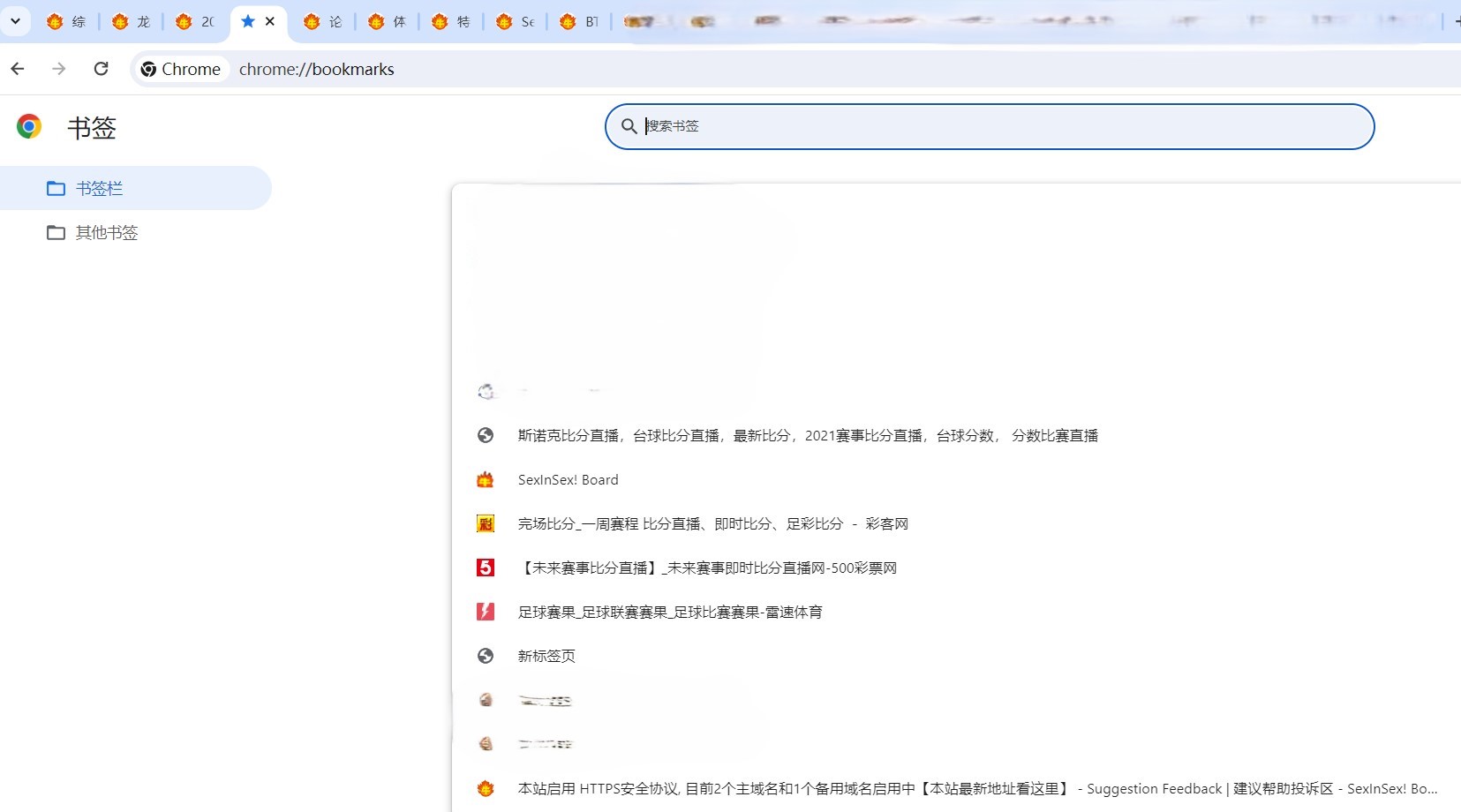Switch to the tab labeled 龙

[132, 22]
